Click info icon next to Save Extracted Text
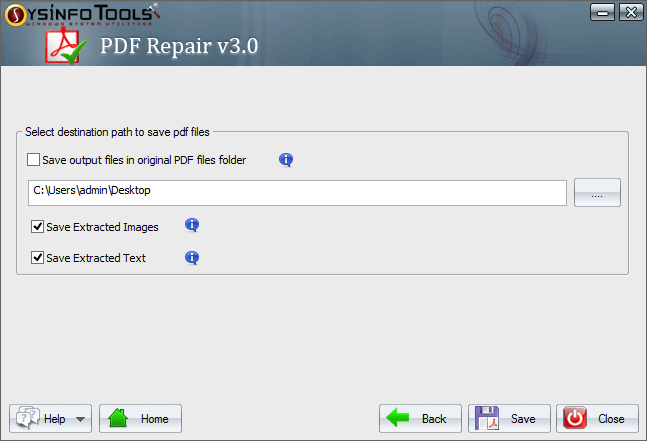Viewport: 647px width, 441px height. coord(192,258)
